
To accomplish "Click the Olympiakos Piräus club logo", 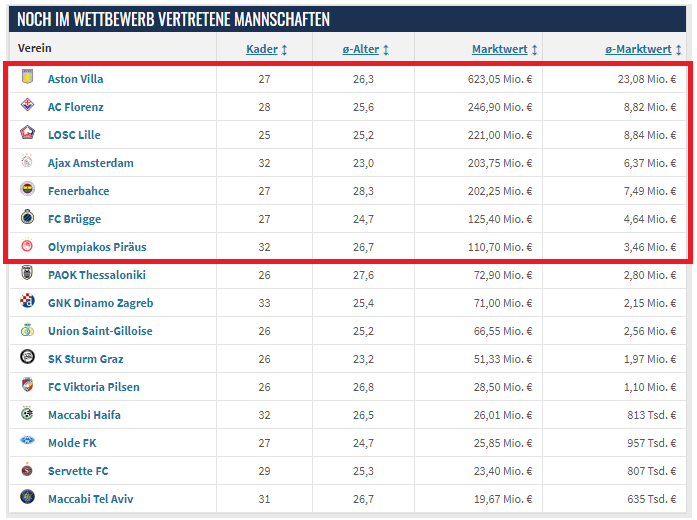I will [28, 245].
